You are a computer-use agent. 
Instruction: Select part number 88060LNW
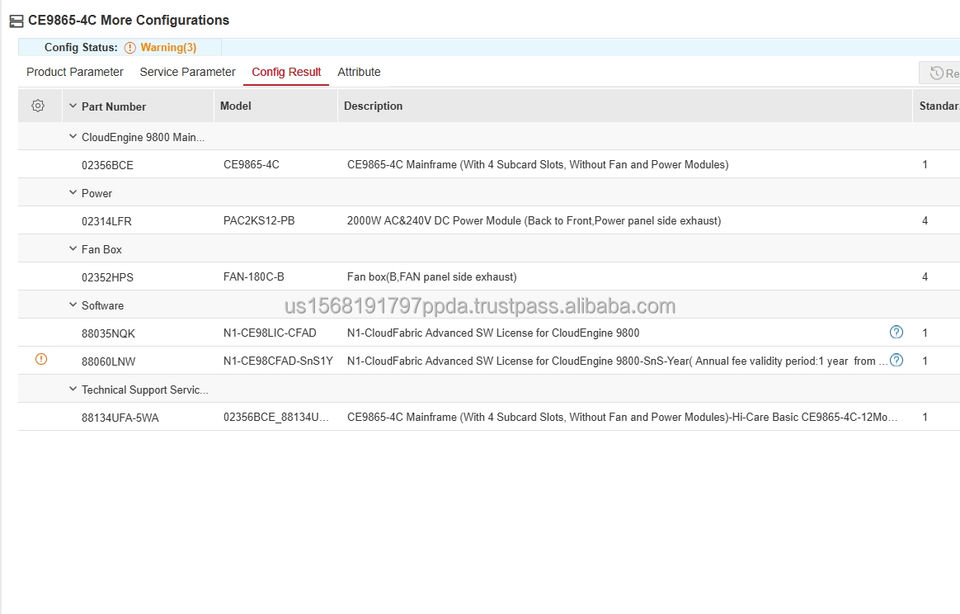point(108,362)
